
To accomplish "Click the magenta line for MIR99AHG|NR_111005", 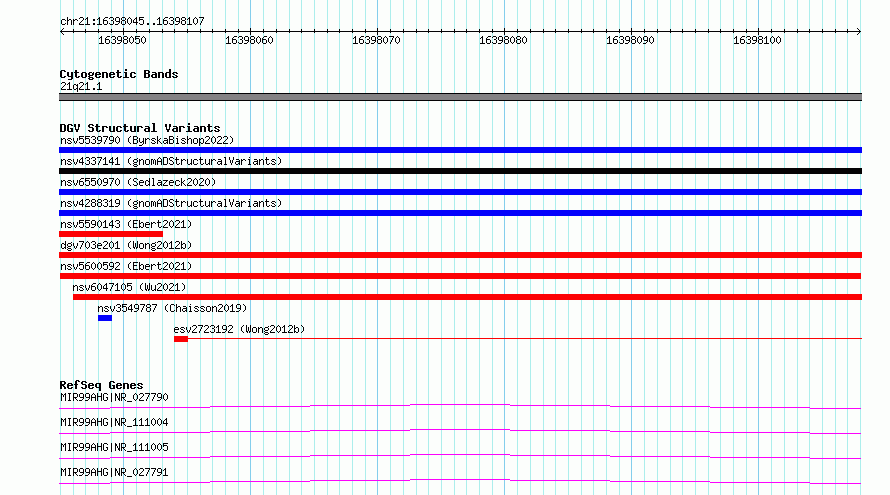I will (x=460, y=456).
